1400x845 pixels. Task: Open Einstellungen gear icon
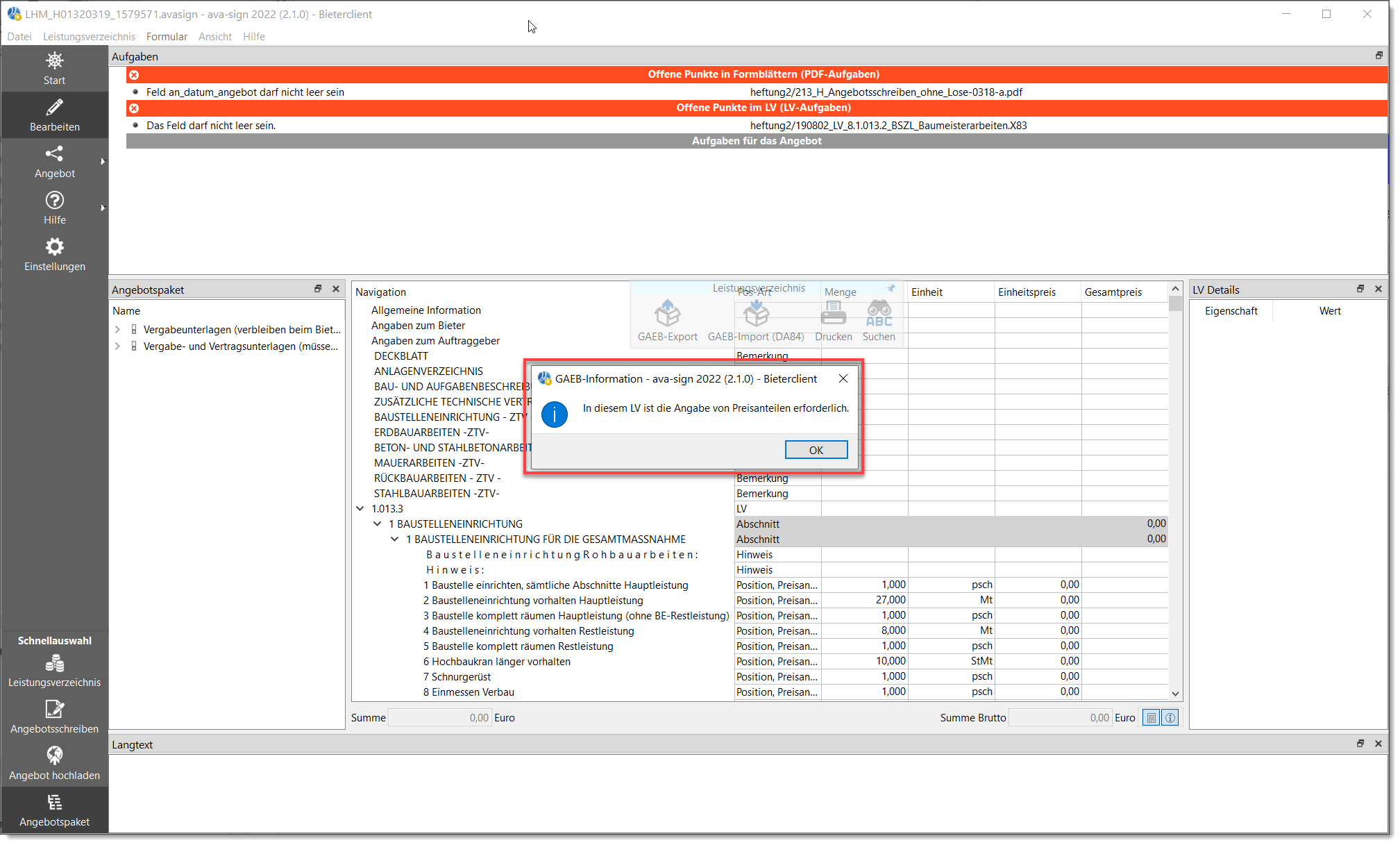[54, 246]
